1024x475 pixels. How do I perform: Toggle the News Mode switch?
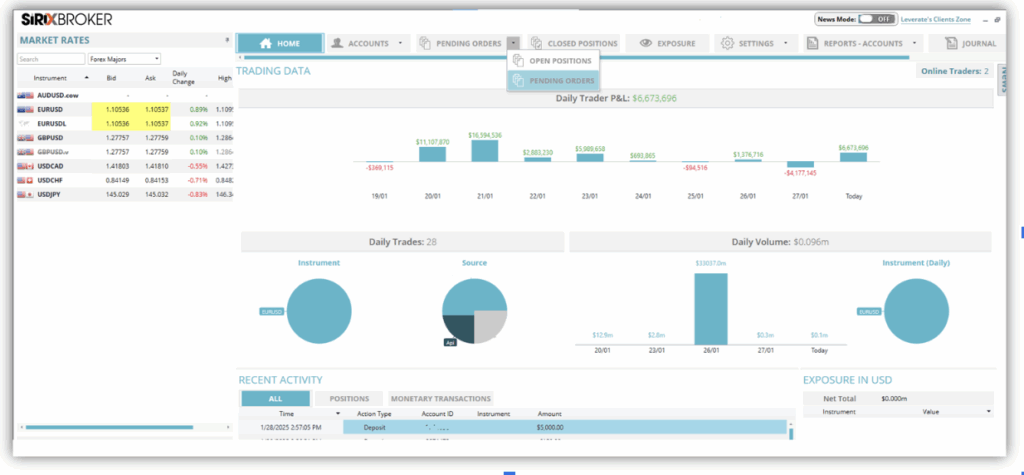(x=876, y=19)
